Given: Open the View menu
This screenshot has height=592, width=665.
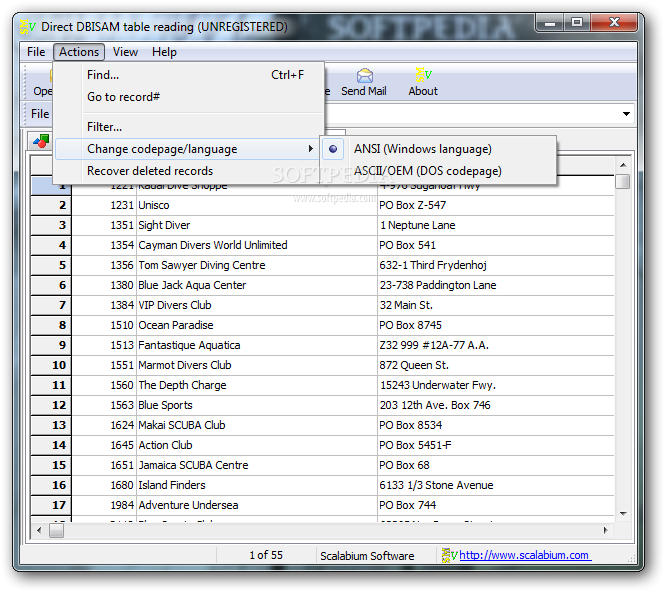Looking at the screenshot, I should [x=125, y=52].
